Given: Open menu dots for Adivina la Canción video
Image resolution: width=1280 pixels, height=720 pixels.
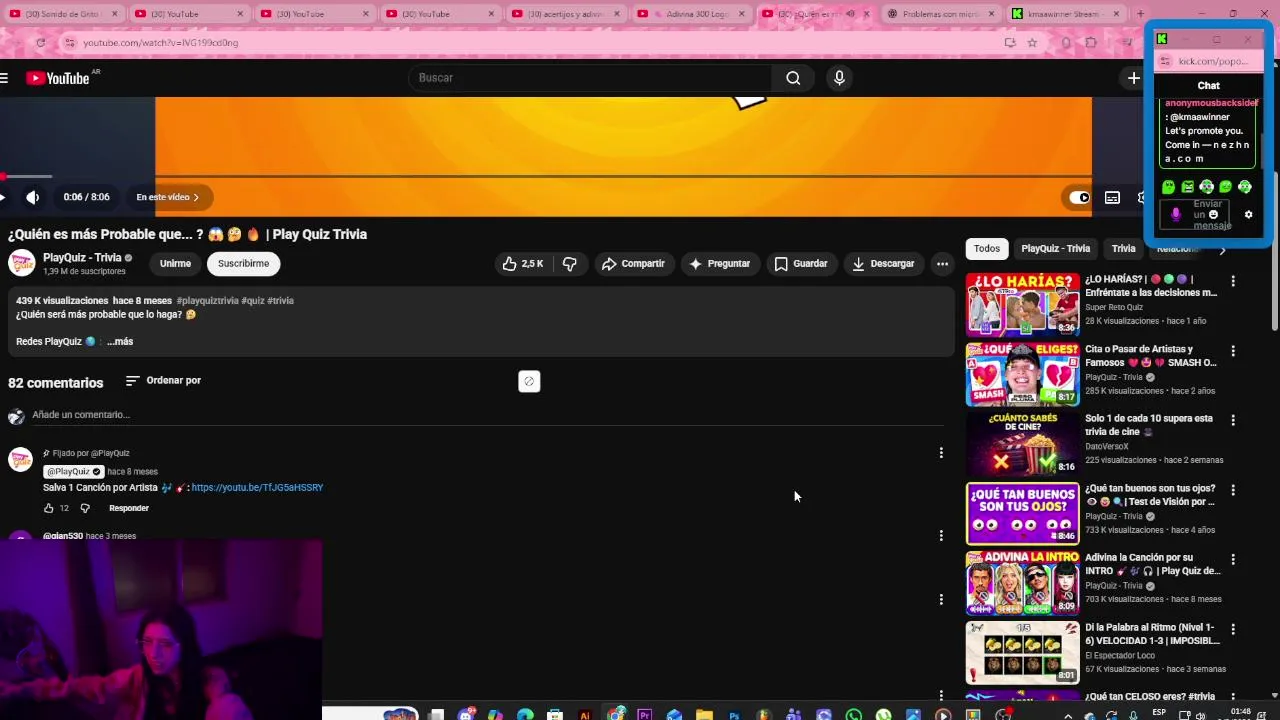Looking at the screenshot, I should 1233,560.
